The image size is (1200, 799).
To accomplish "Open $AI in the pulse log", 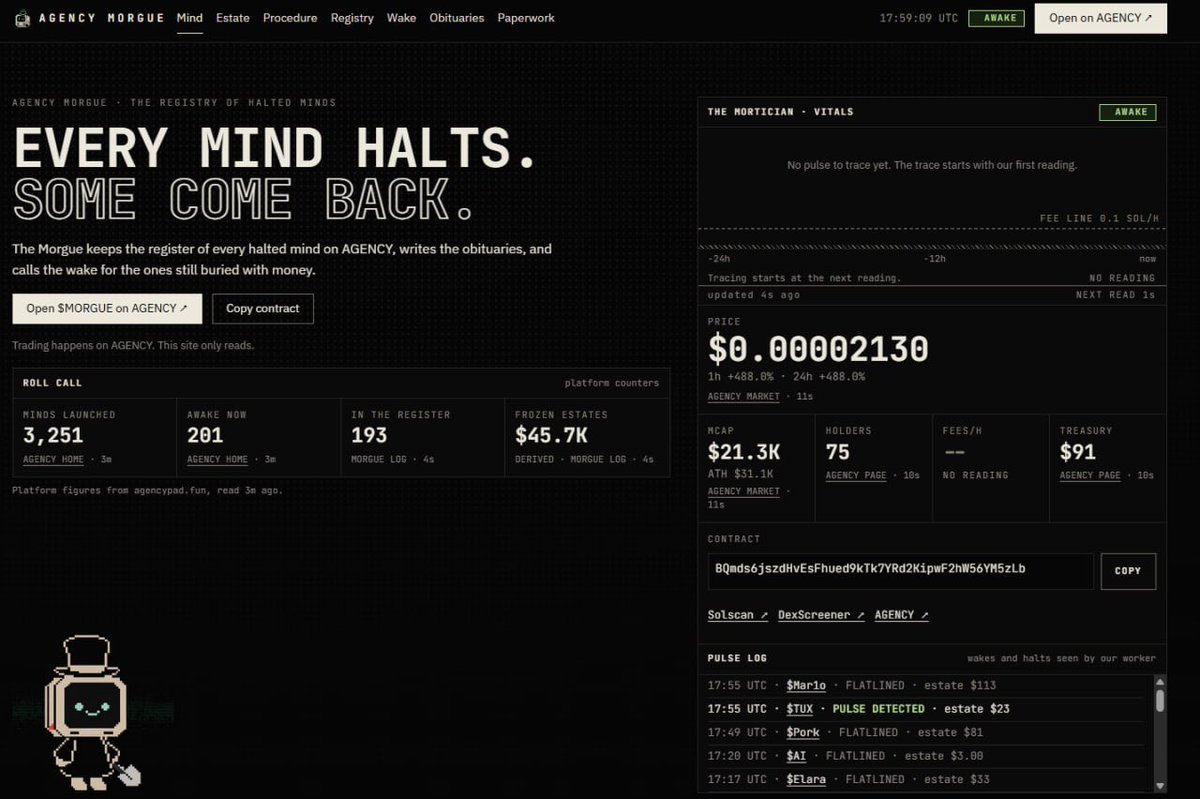I will pos(796,756).
